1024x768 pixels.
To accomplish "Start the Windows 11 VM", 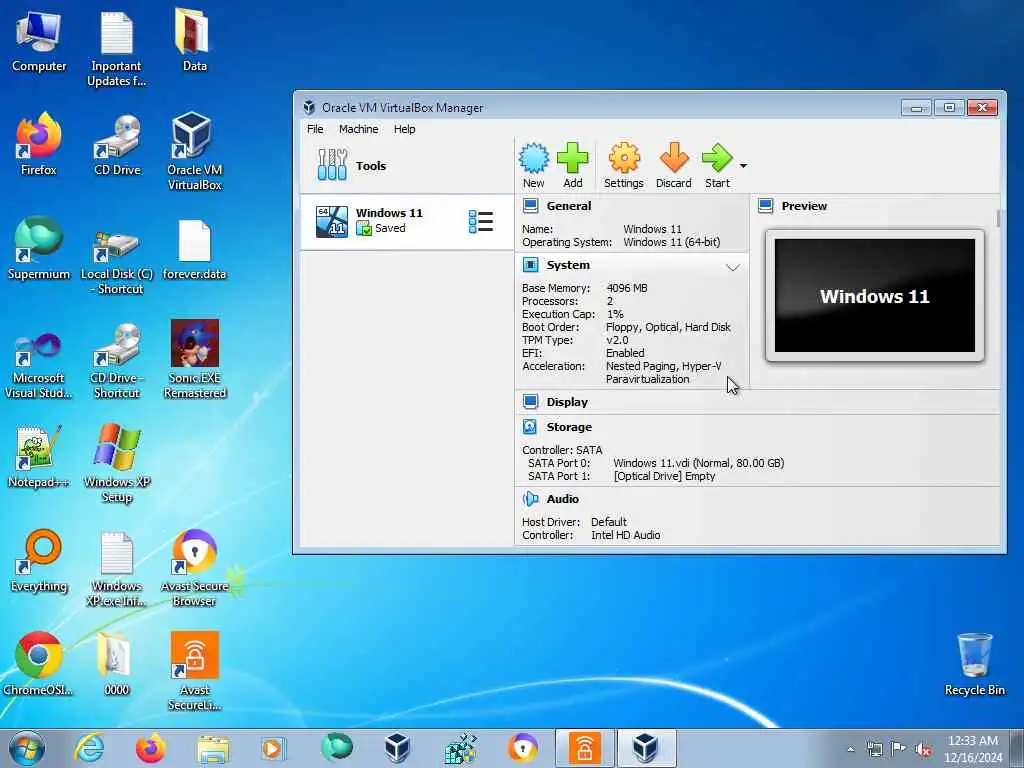I will point(717,166).
